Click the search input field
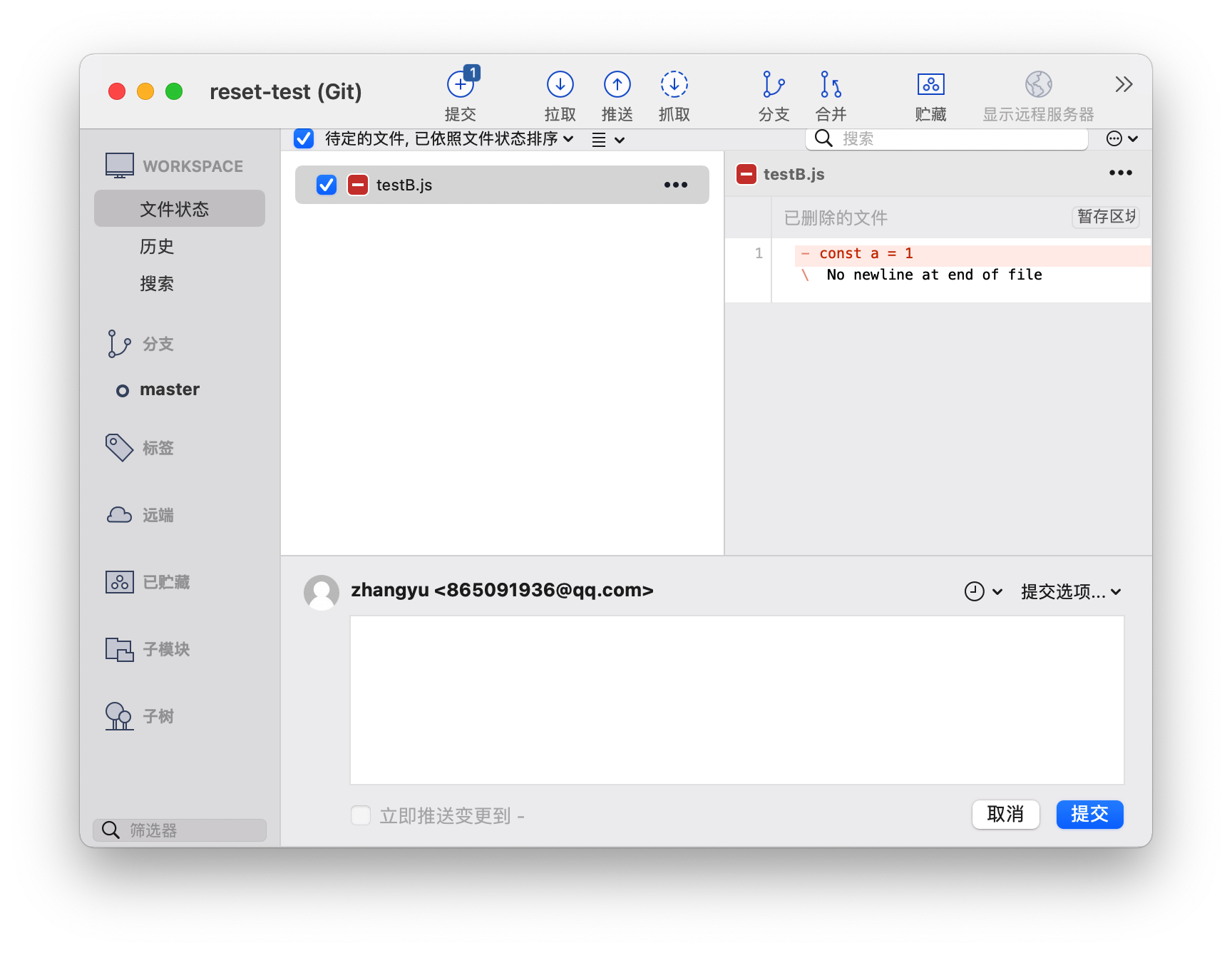This screenshot has height=953, width=1232. pos(947,138)
